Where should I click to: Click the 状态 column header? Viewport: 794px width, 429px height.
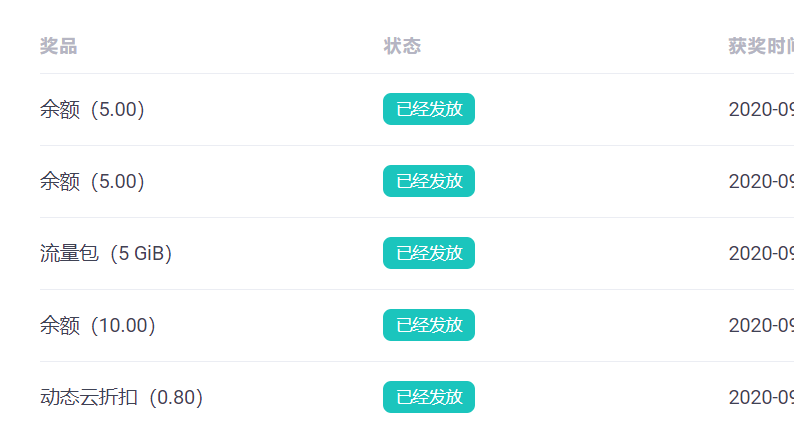pyautogui.click(x=402, y=46)
